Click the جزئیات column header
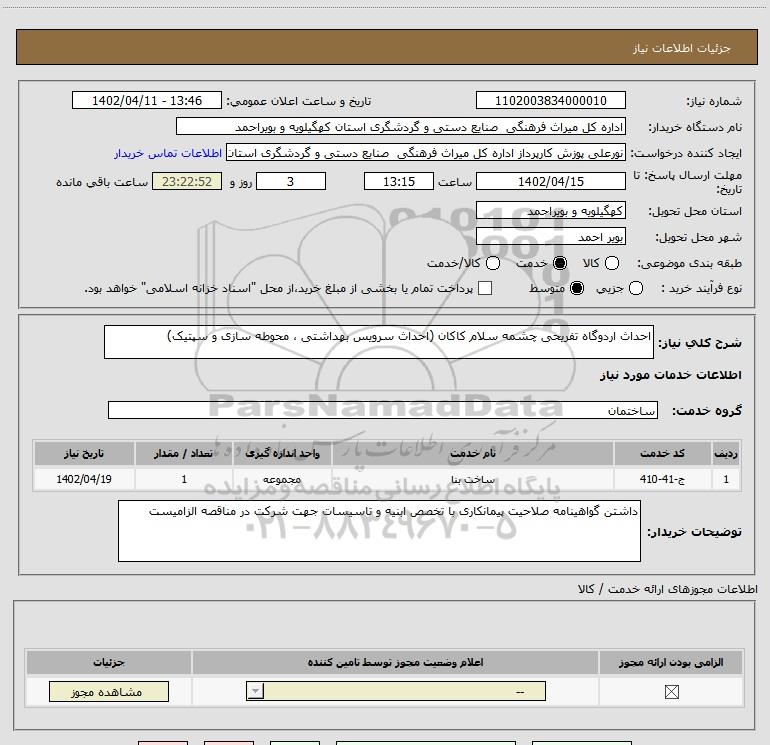The width and height of the screenshot is (770, 745). click(109, 662)
